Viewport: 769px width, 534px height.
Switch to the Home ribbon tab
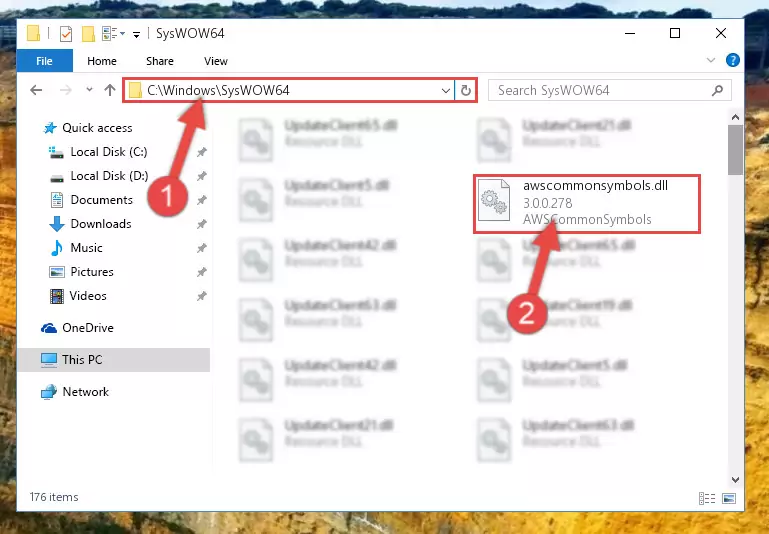click(x=102, y=61)
